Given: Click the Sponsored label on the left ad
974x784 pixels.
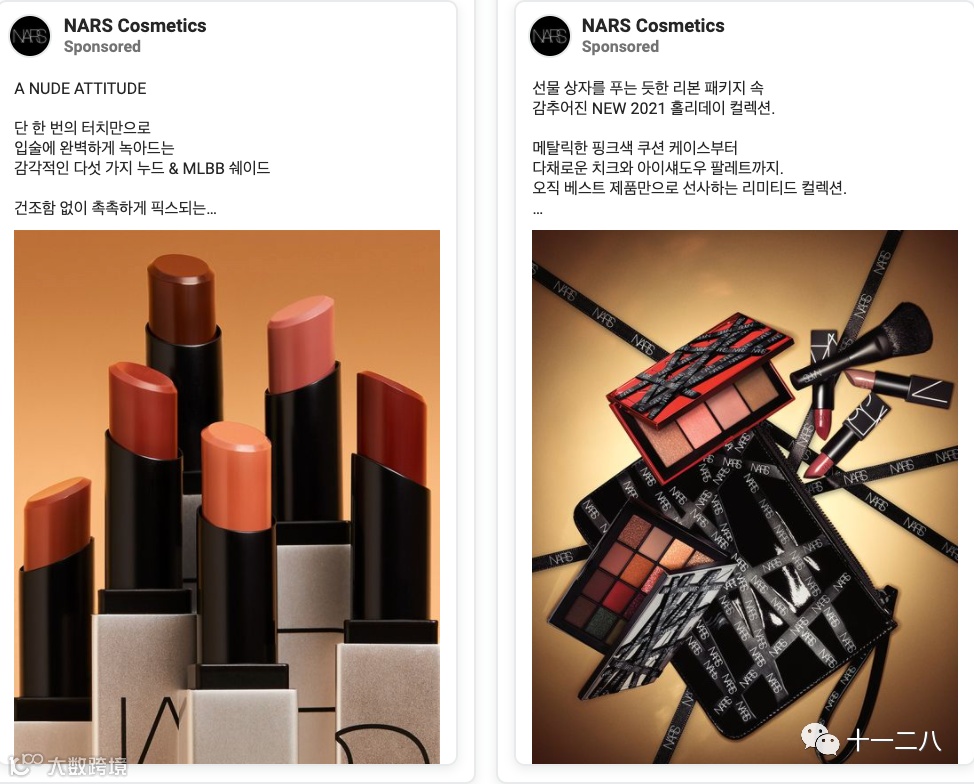Looking at the screenshot, I should [x=102, y=47].
